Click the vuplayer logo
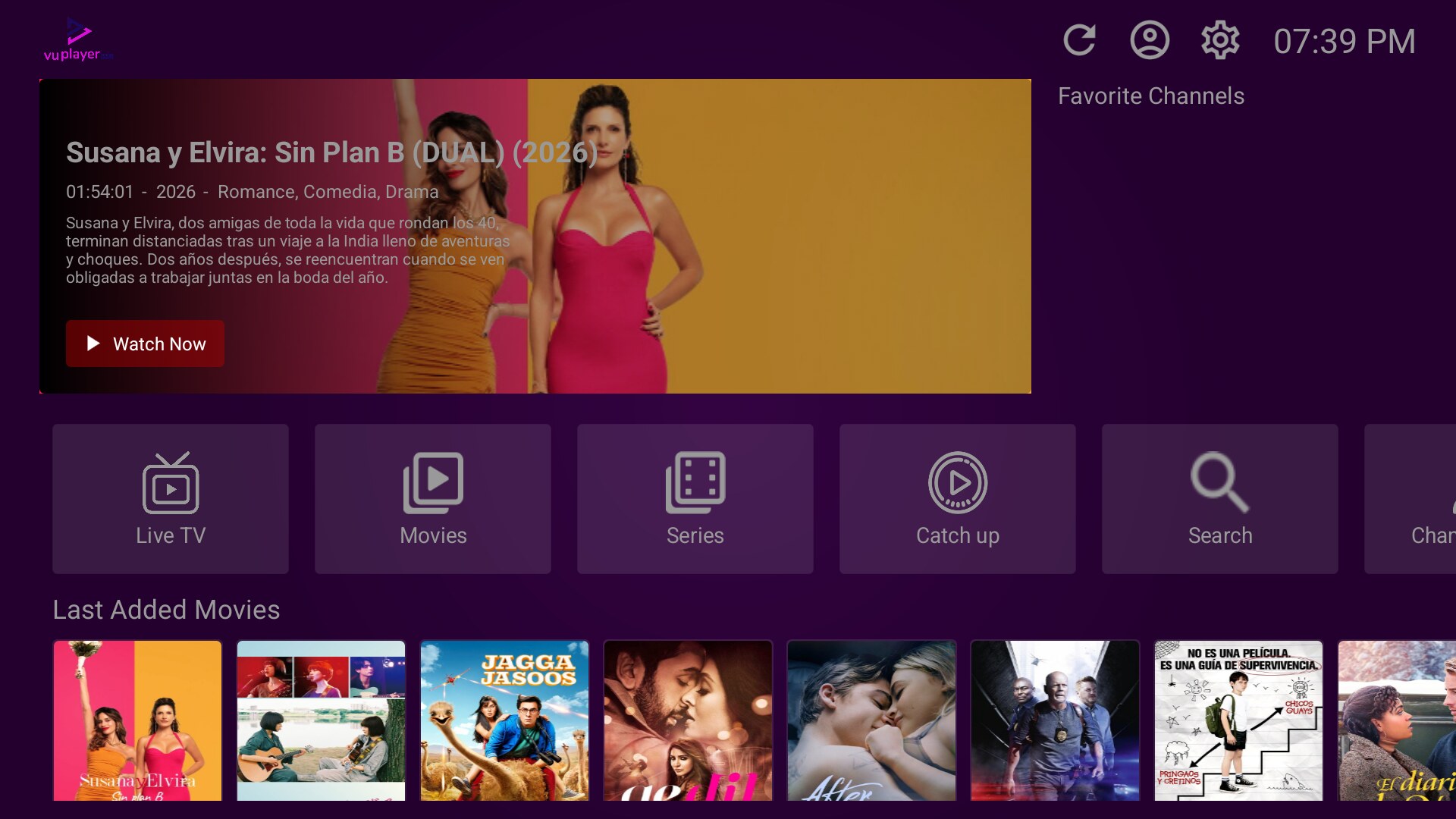 78,39
